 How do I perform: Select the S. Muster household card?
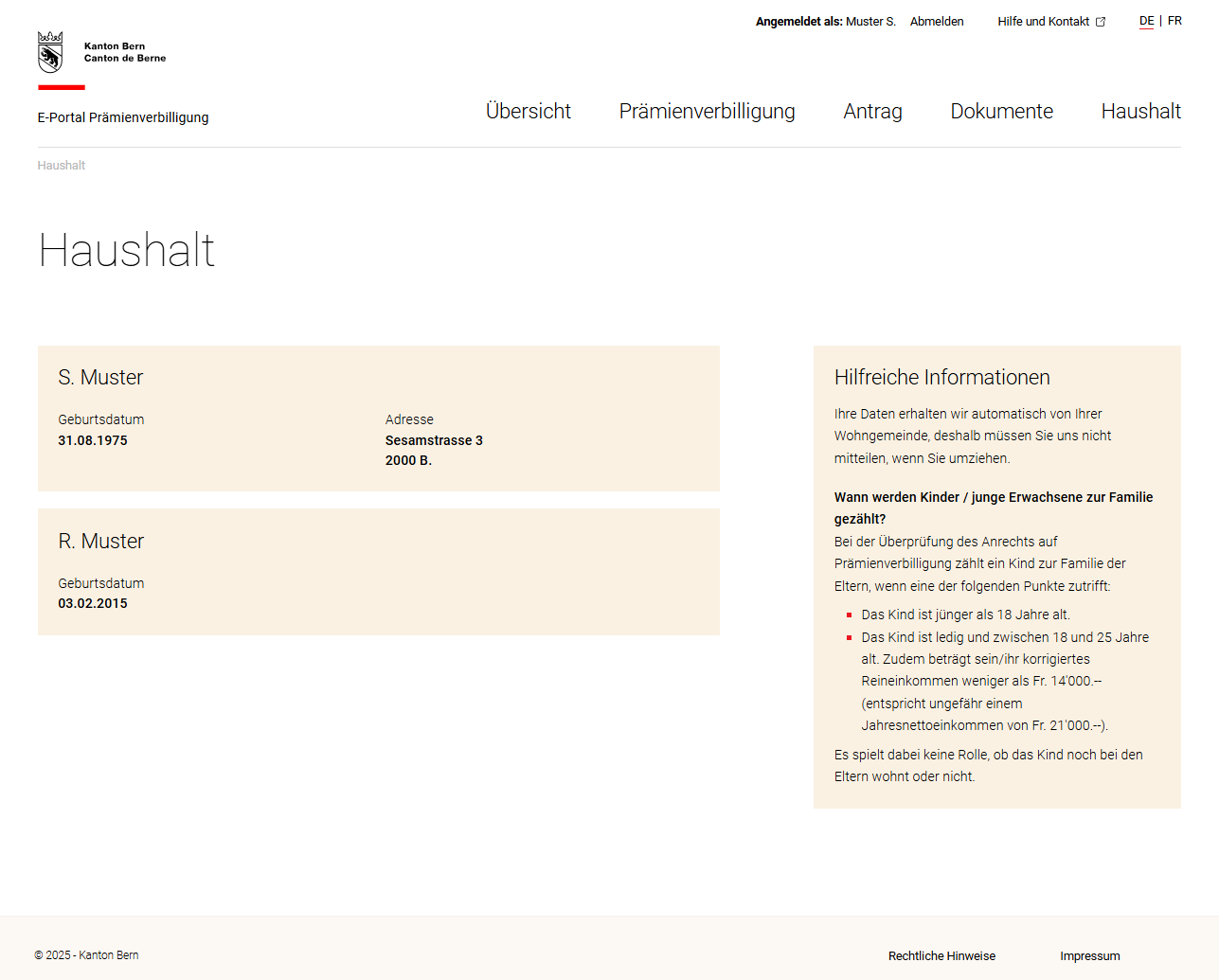[378, 418]
